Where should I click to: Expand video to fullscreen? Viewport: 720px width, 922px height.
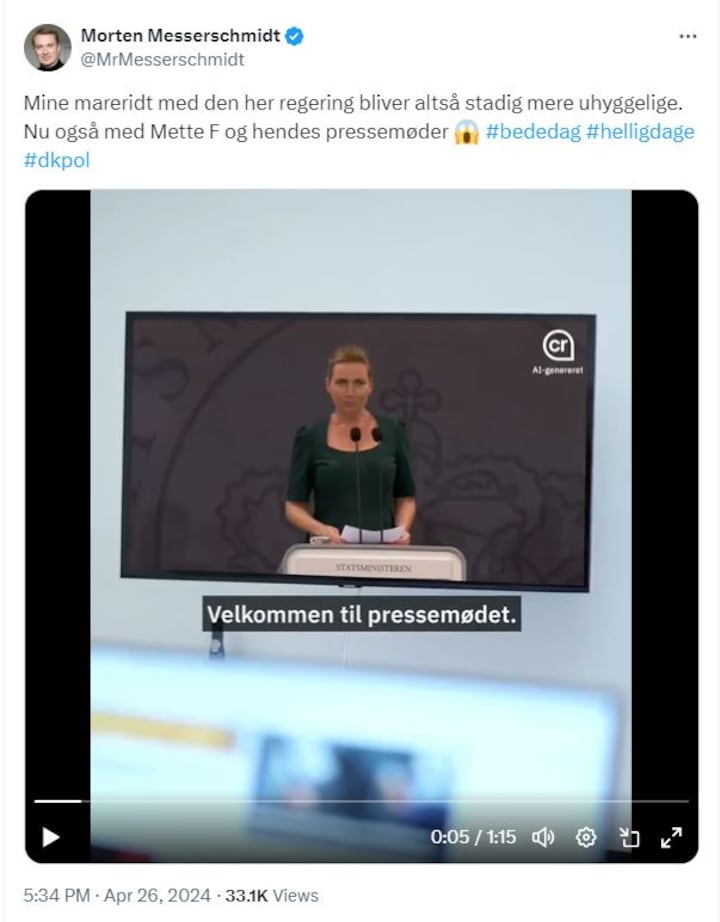671,837
